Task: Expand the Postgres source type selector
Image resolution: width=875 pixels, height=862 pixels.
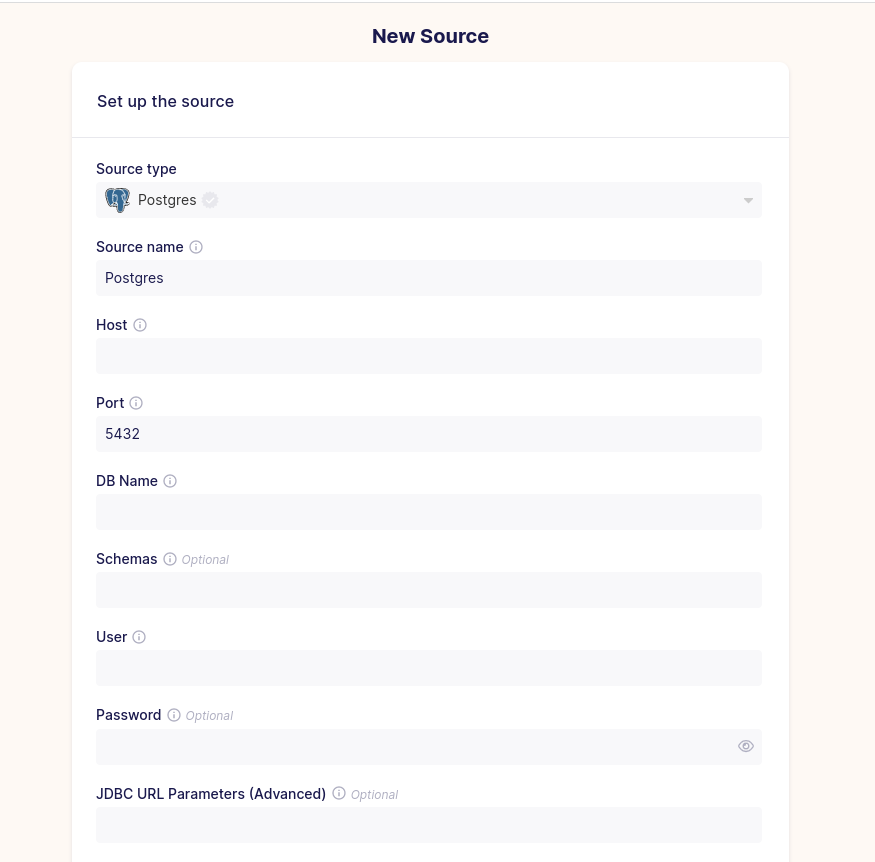Action: (x=429, y=200)
